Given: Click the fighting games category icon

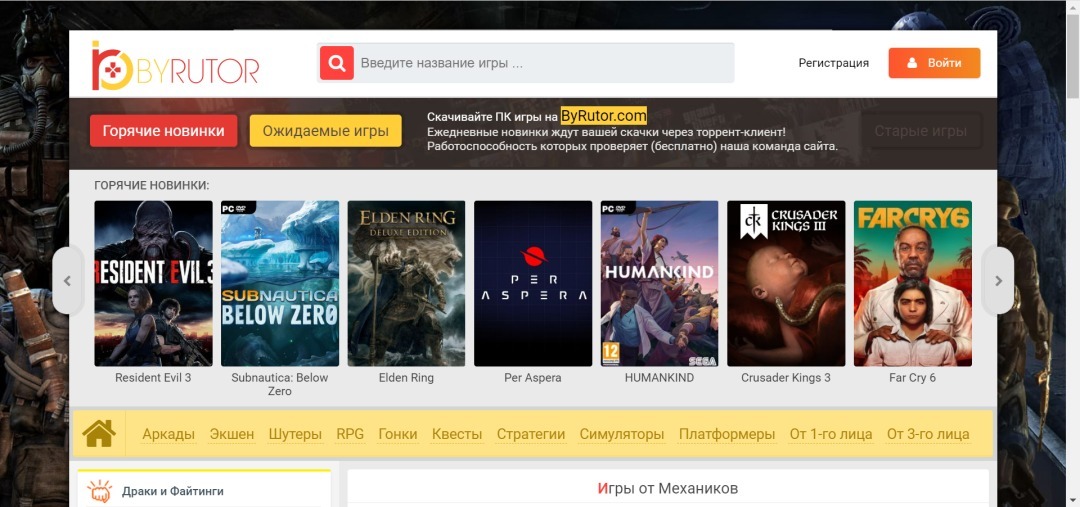Looking at the screenshot, I should (x=99, y=491).
